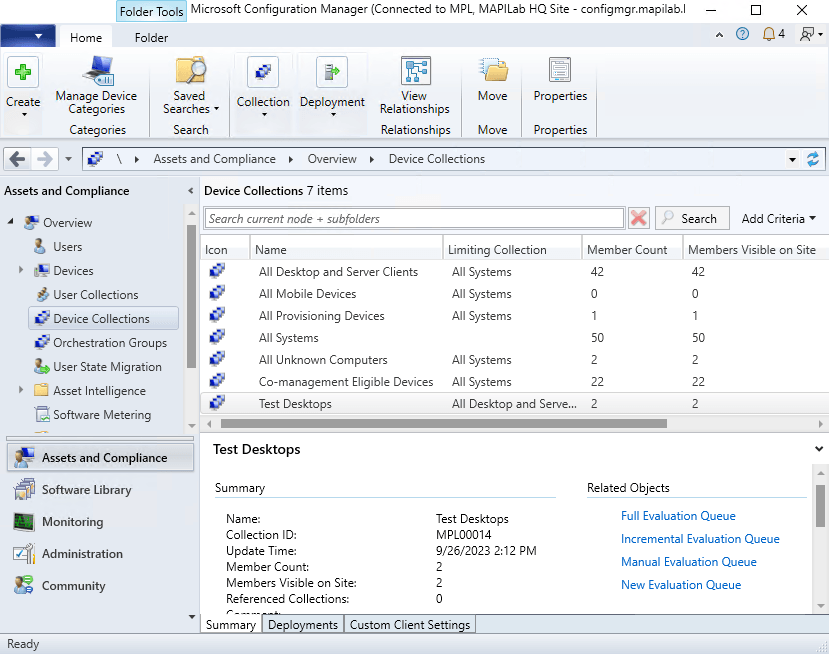This screenshot has width=829, height=654.
Task: Click the Orchestration Groups node icon
Action: point(42,343)
